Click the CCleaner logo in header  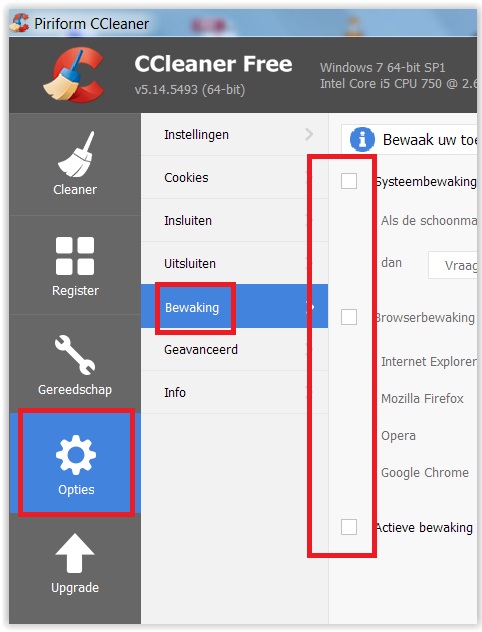pos(74,75)
